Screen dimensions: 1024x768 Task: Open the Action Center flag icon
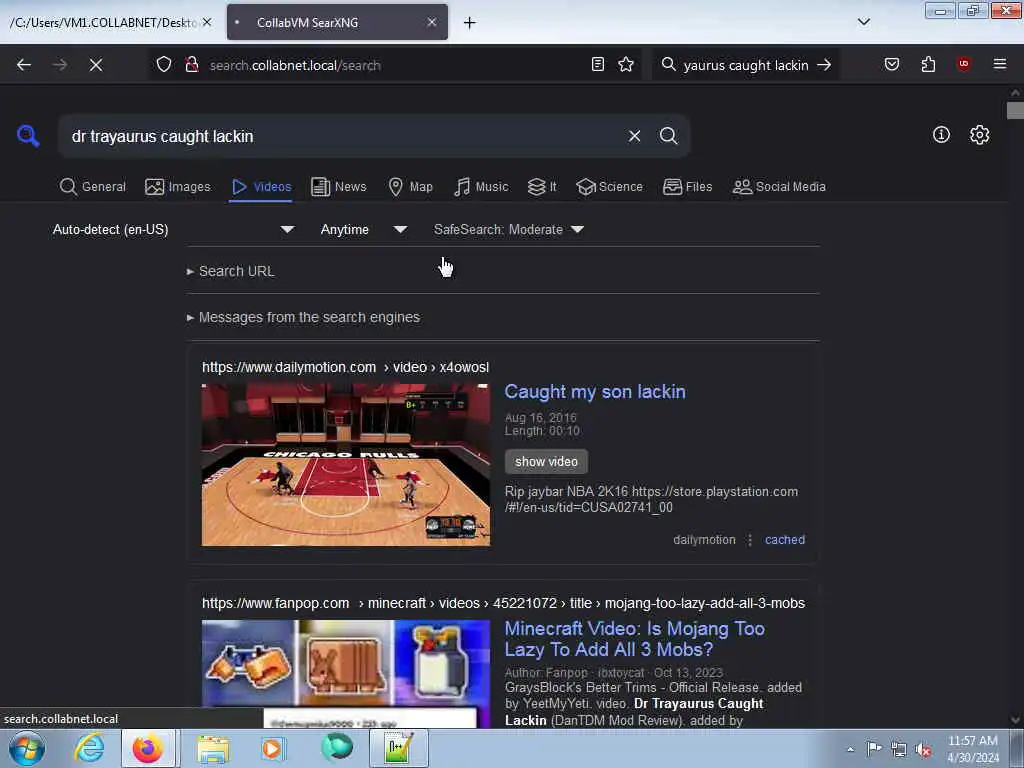(874, 749)
